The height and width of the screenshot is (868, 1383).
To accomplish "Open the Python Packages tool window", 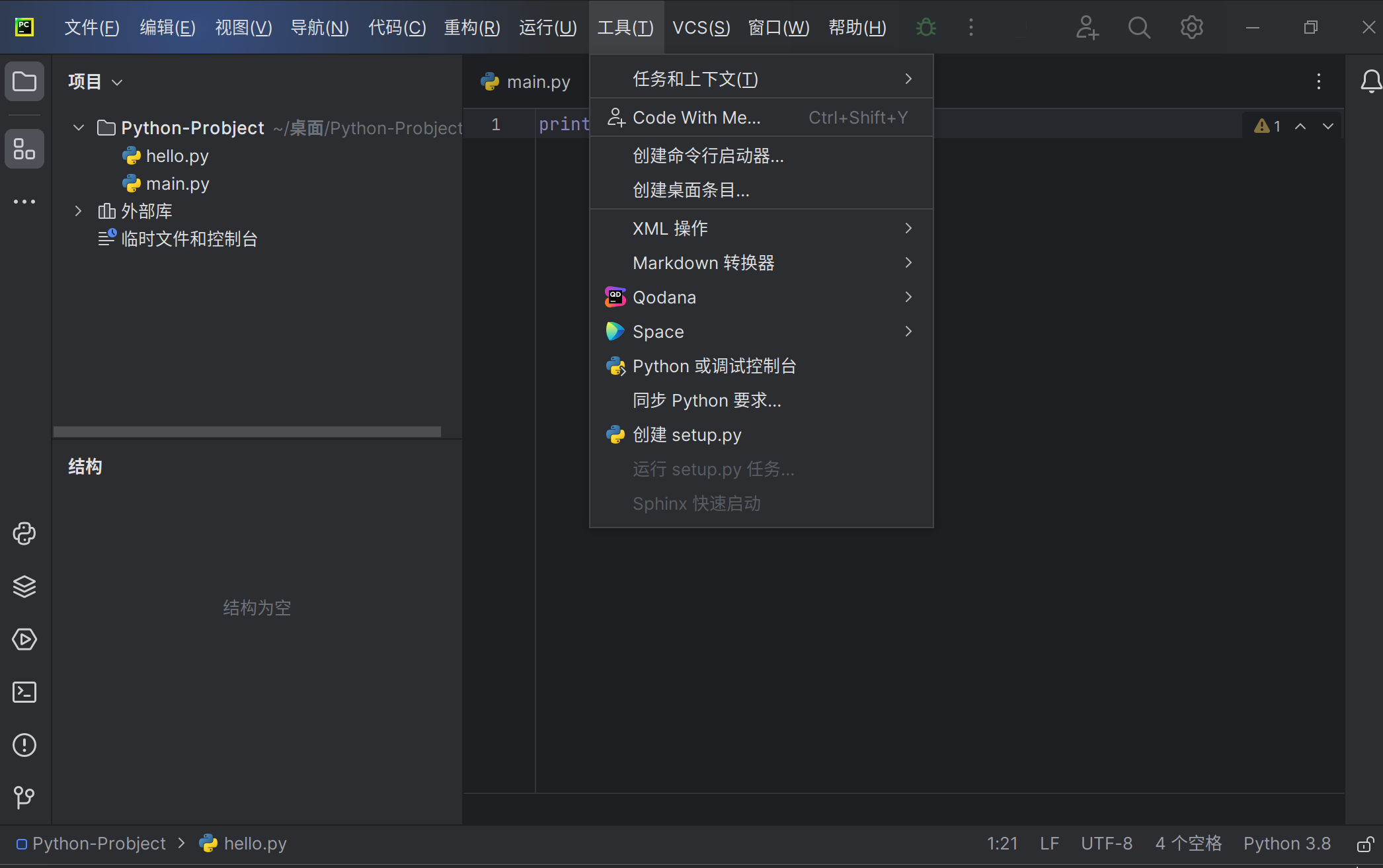I will (x=24, y=586).
